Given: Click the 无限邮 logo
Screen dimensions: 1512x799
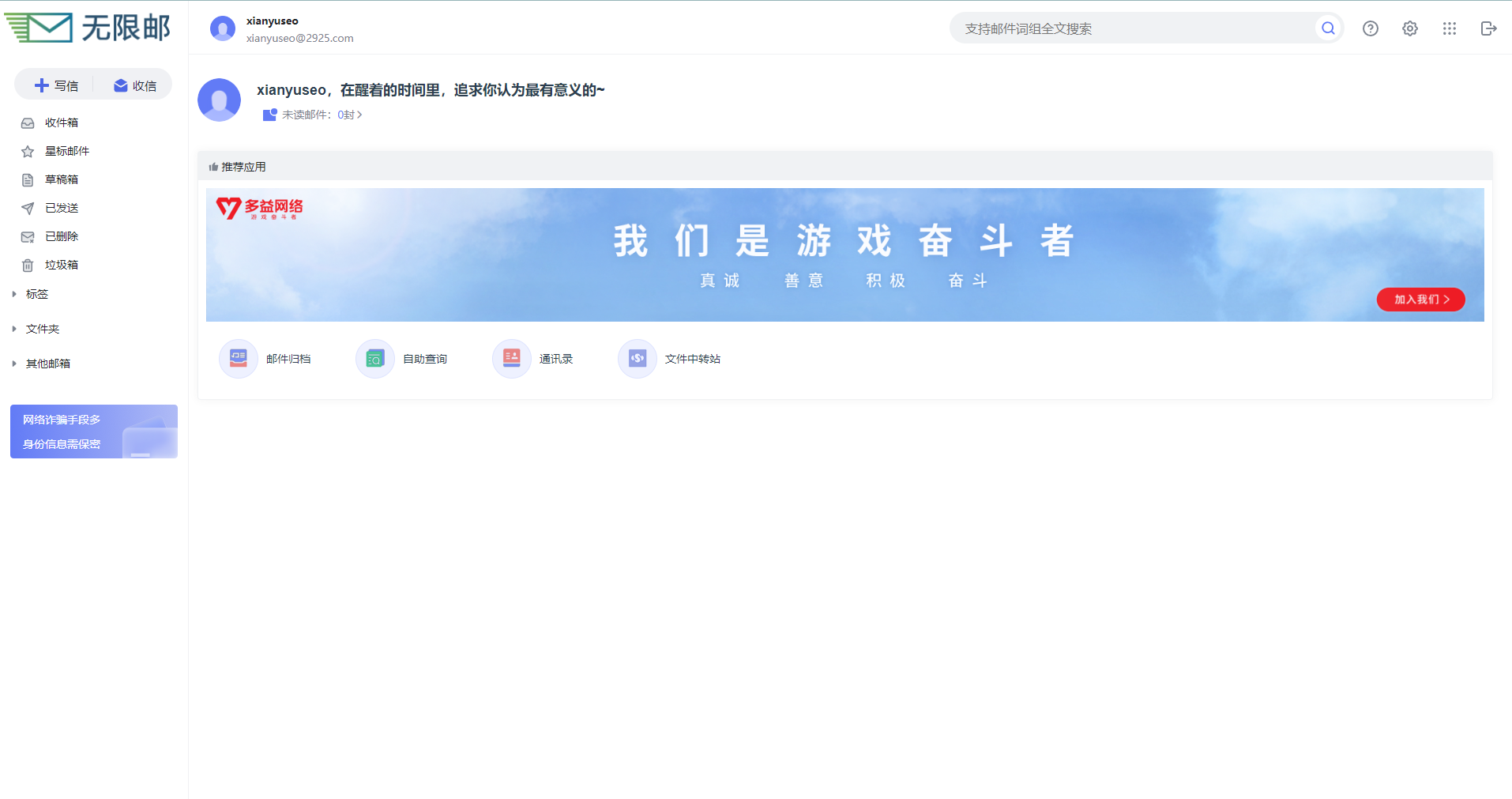Looking at the screenshot, I should point(88,28).
